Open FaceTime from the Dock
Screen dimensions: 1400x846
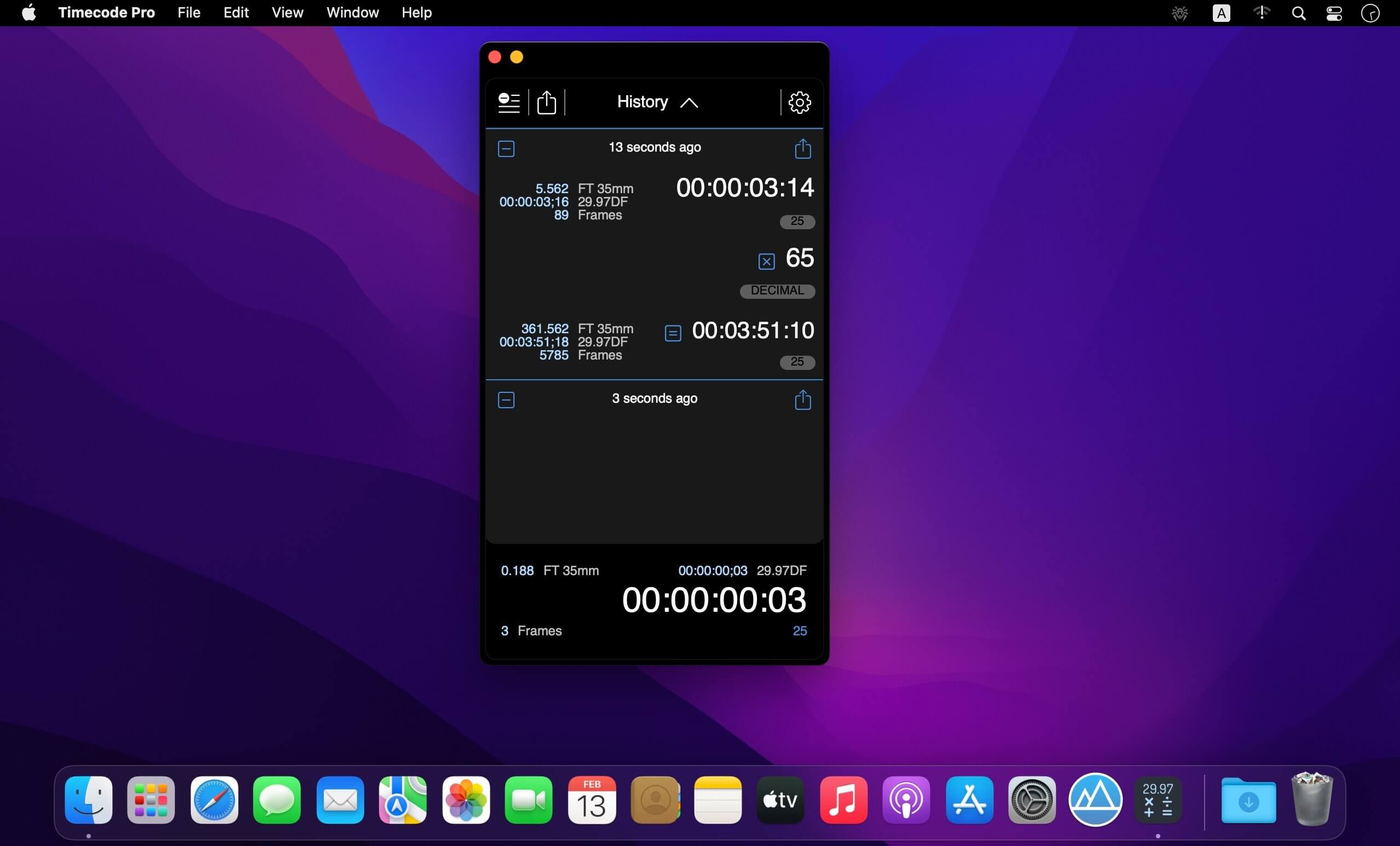point(528,799)
